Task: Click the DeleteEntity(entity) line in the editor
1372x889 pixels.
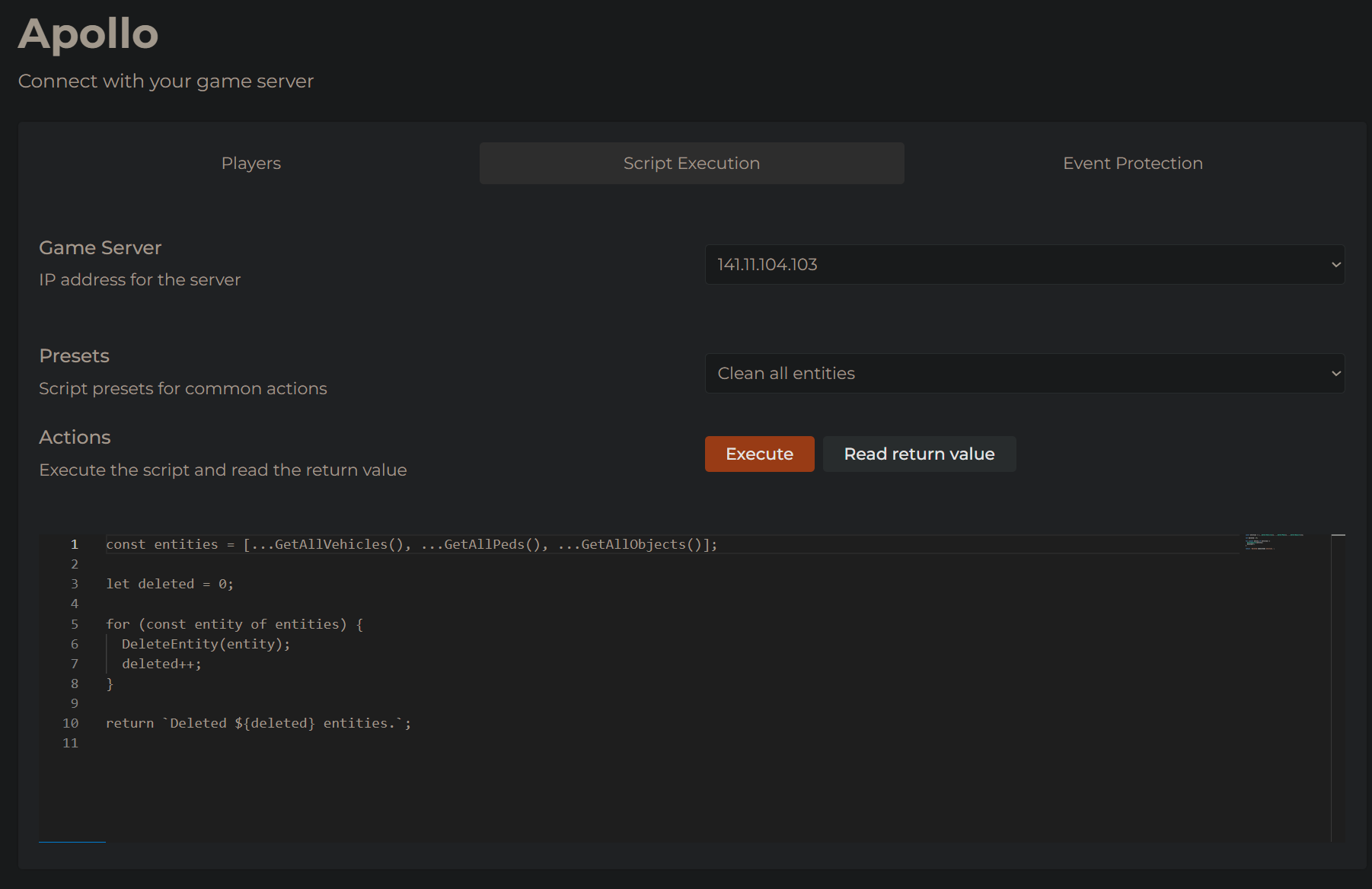Action: [206, 643]
